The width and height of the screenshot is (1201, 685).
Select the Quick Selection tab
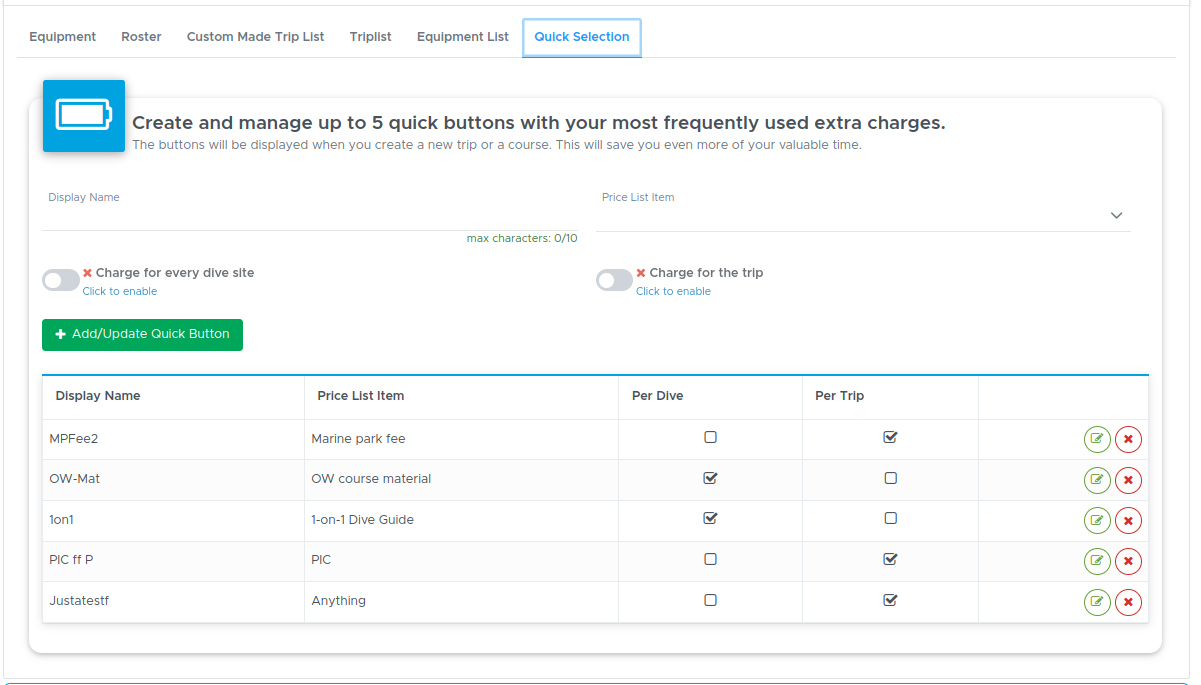[582, 37]
